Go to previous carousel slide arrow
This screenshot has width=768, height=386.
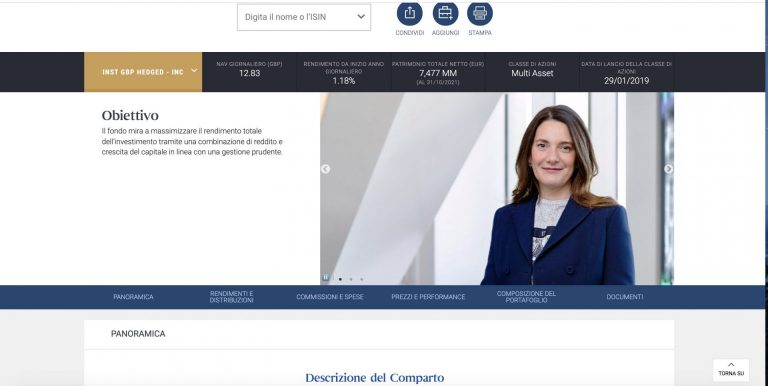tap(325, 169)
